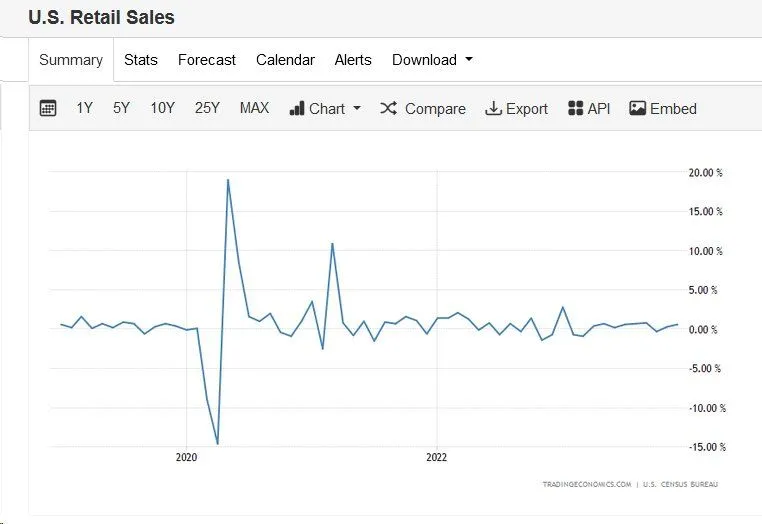Image resolution: width=762 pixels, height=524 pixels.
Task: Go to the Forecast tab
Action: point(207,60)
